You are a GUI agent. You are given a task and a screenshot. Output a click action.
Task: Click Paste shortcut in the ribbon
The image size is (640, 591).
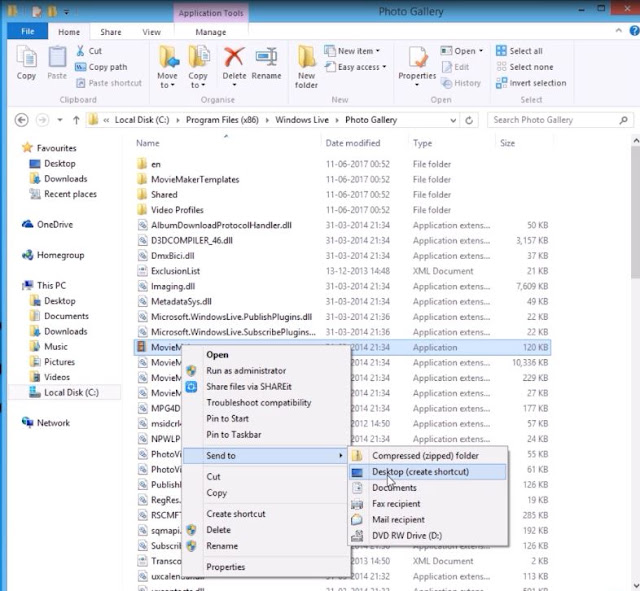tap(109, 83)
